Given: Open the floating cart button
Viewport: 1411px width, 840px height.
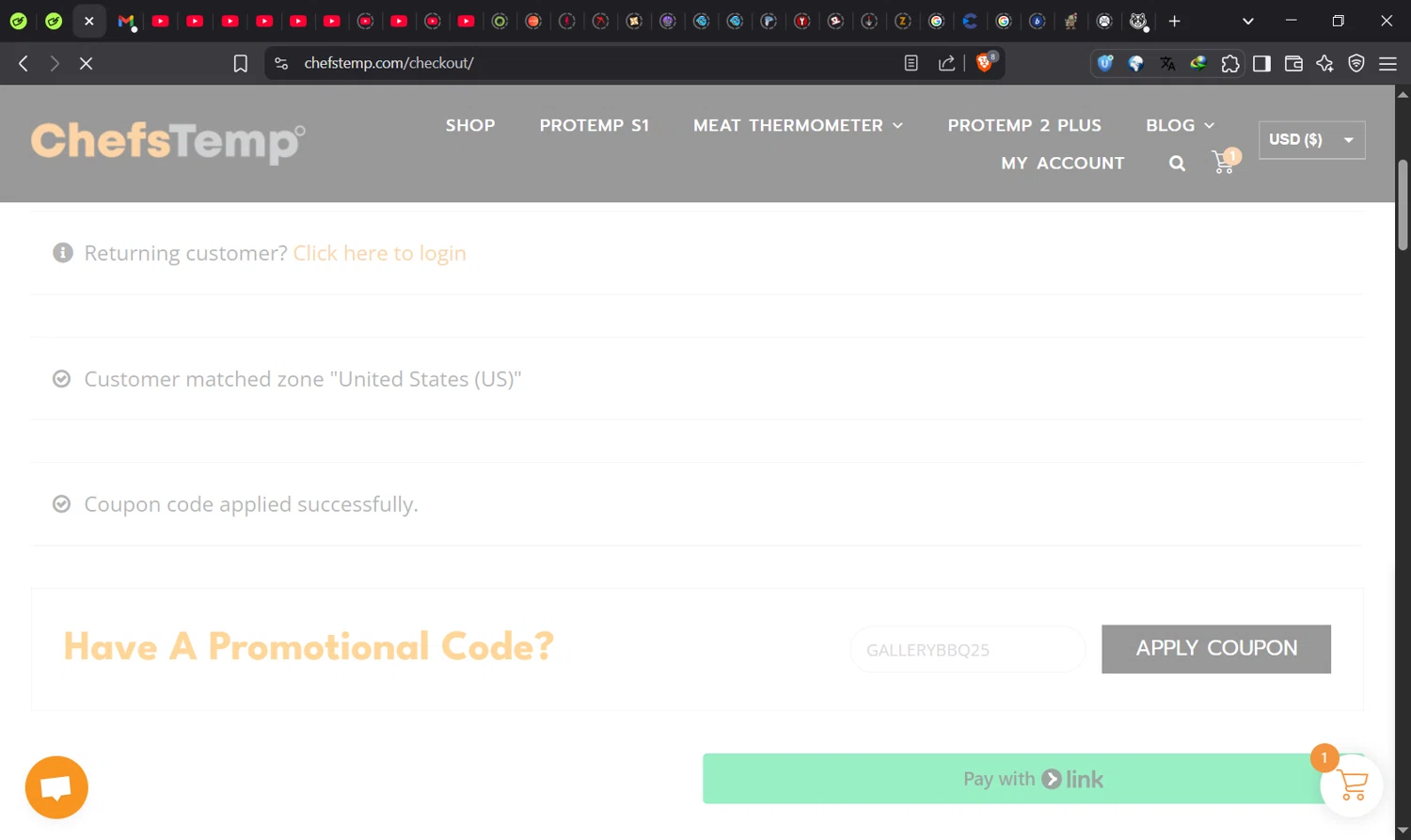Looking at the screenshot, I should [1352, 785].
